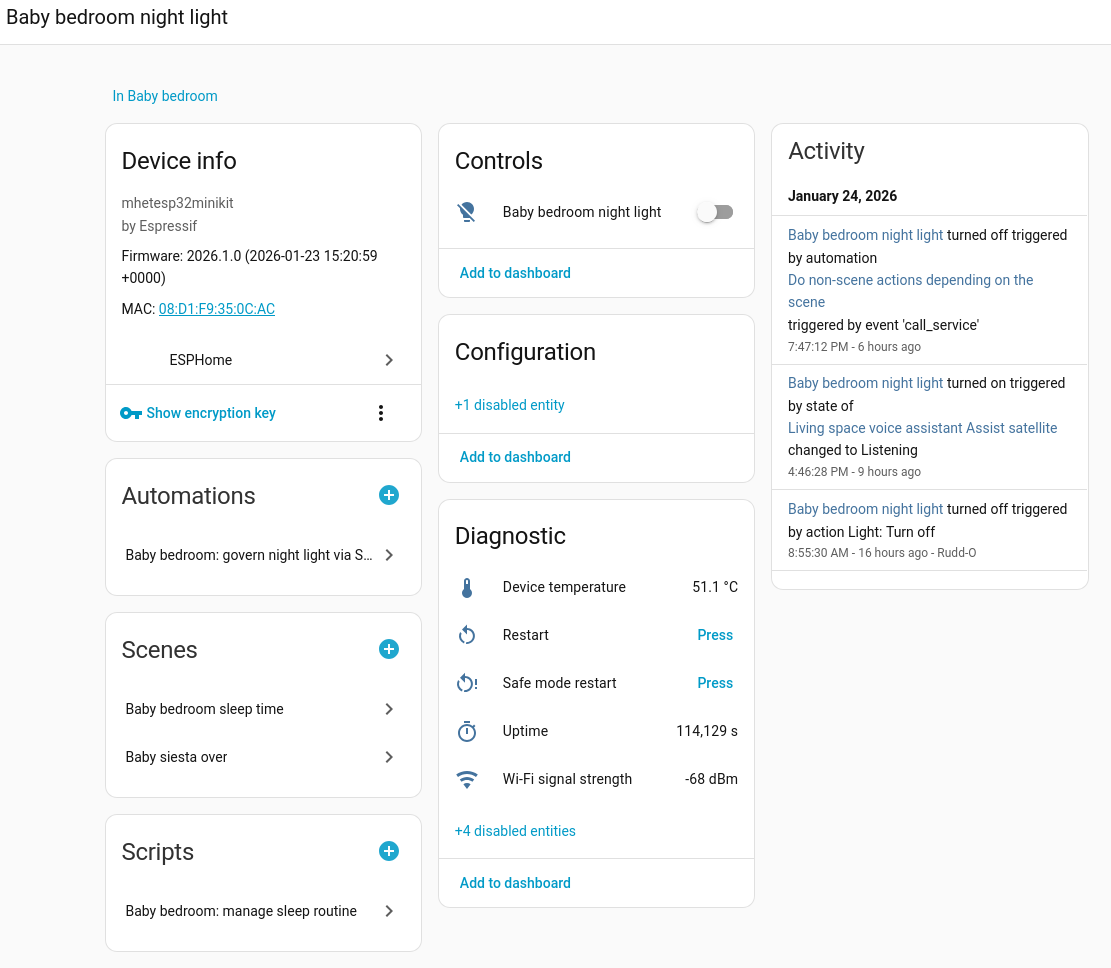Click the Restart circular-arrow icon
This screenshot has height=968, width=1111.
(466, 635)
